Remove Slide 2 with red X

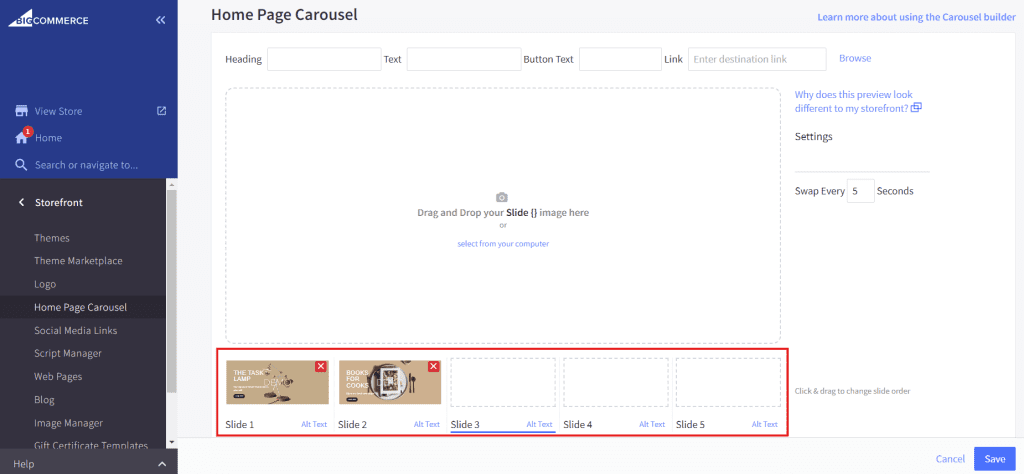pos(433,366)
